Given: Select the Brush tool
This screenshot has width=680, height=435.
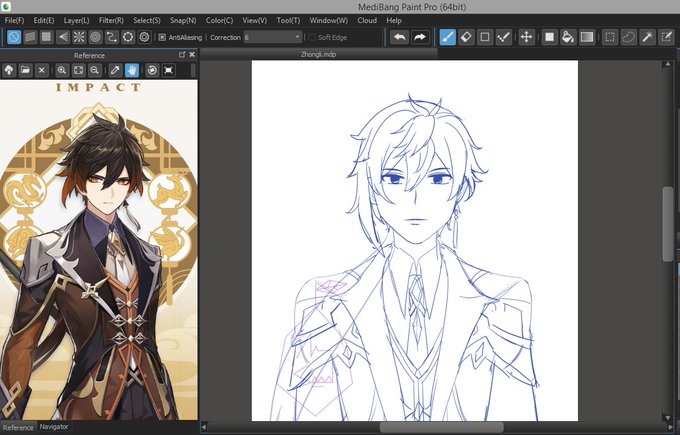Looking at the screenshot, I should [x=448, y=37].
